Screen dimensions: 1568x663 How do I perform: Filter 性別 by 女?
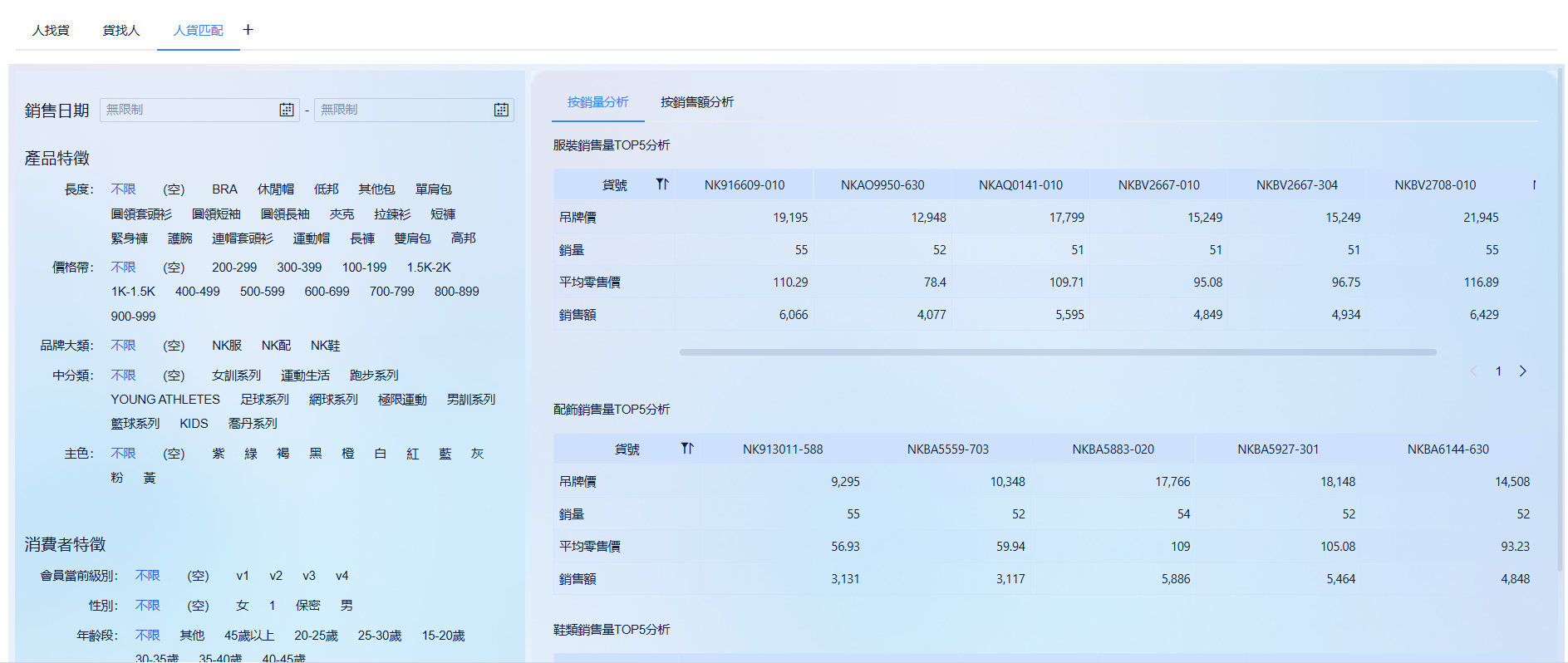pyautogui.click(x=243, y=606)
